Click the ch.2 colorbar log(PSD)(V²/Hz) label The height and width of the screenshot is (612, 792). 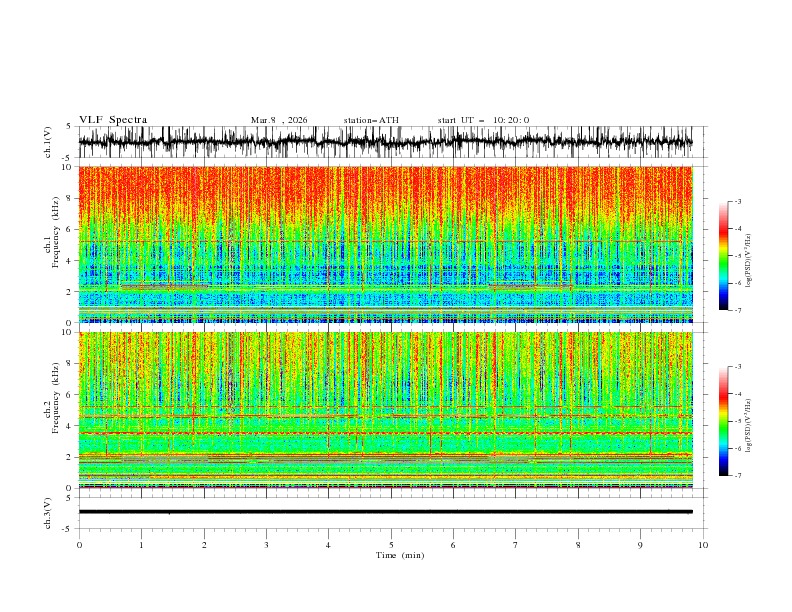(749, 426)
